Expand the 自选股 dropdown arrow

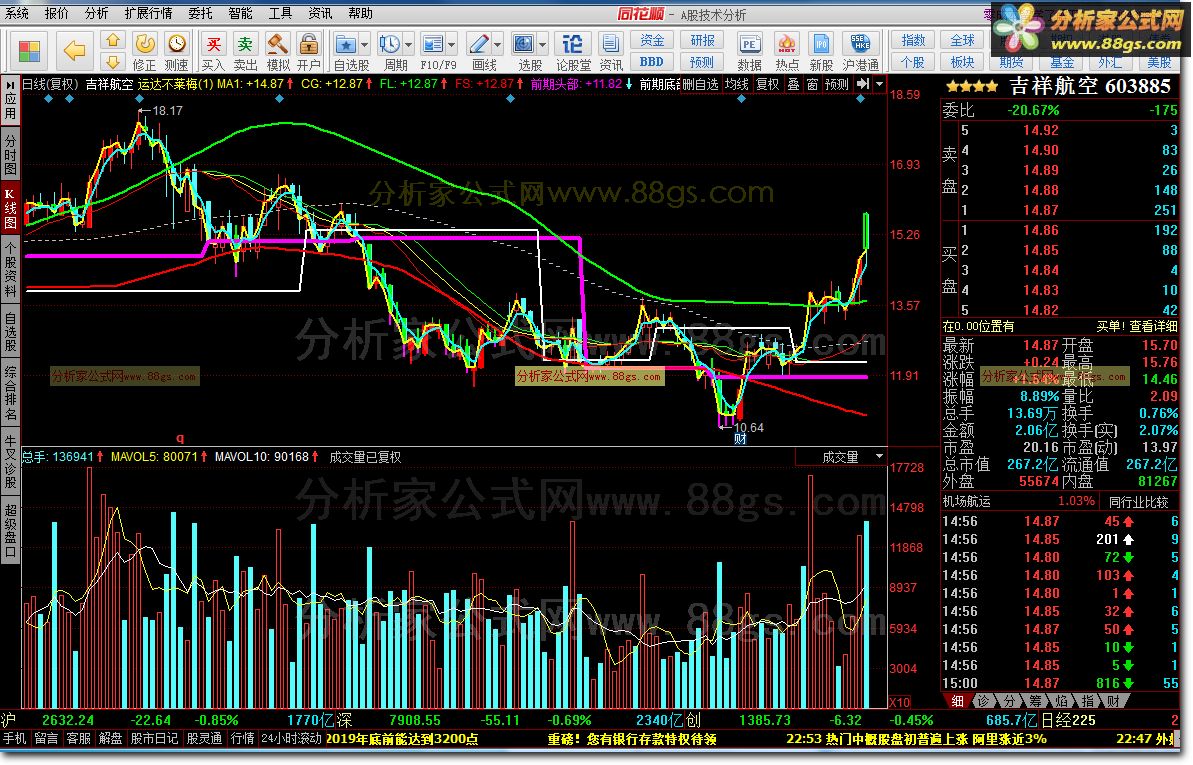[364, 44]
